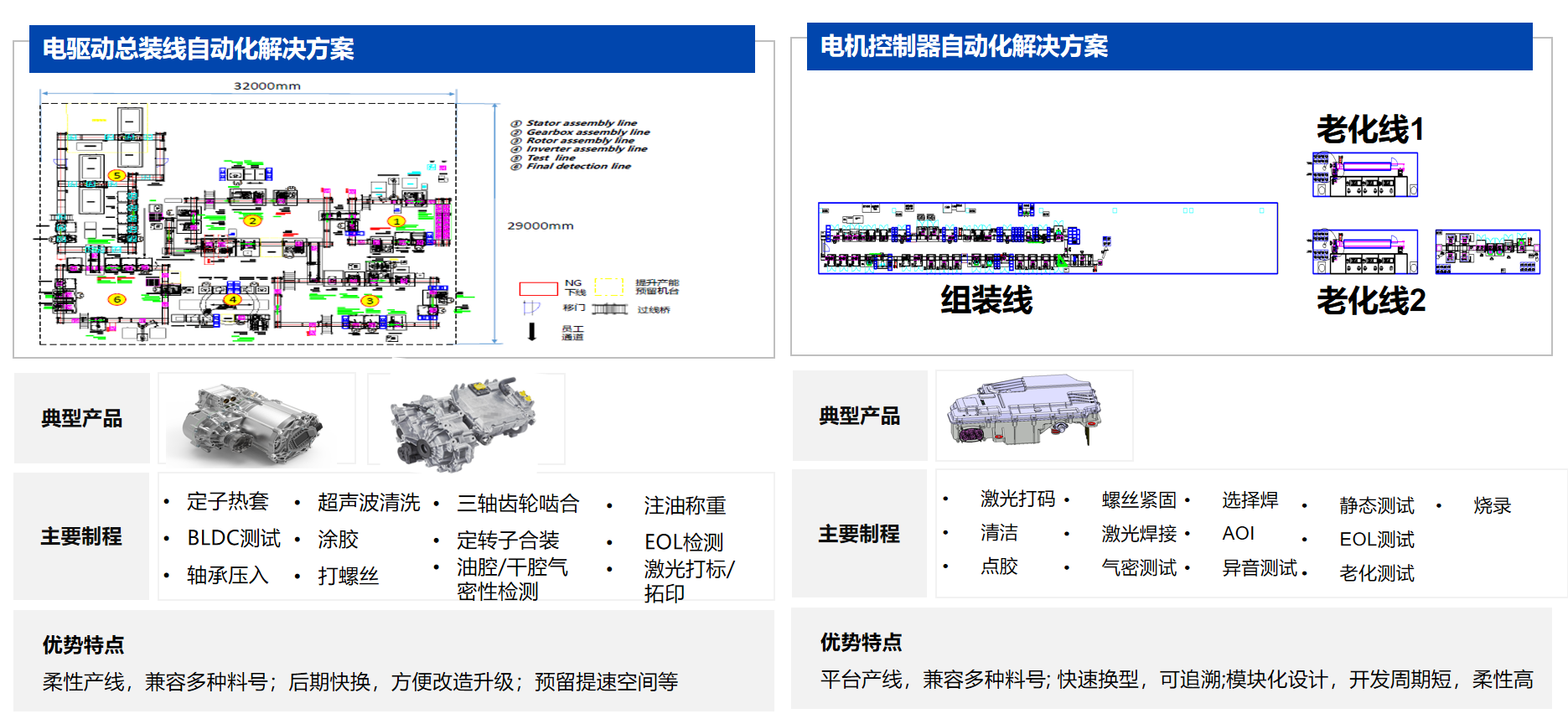The width and height of the screenshot is (1568, 719).
Task: Click the red NG下线 legend rectangle
Action: pos(538,289)
